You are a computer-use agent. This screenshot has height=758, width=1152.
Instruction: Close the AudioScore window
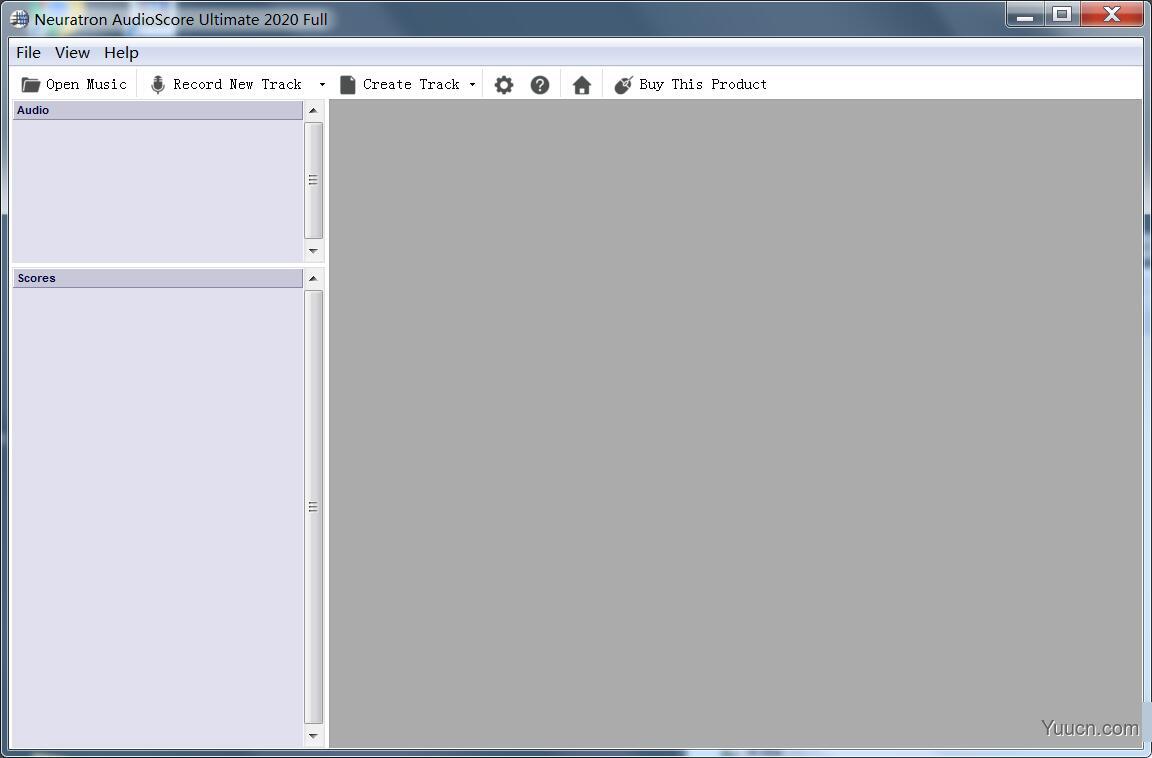[1112, 15]
